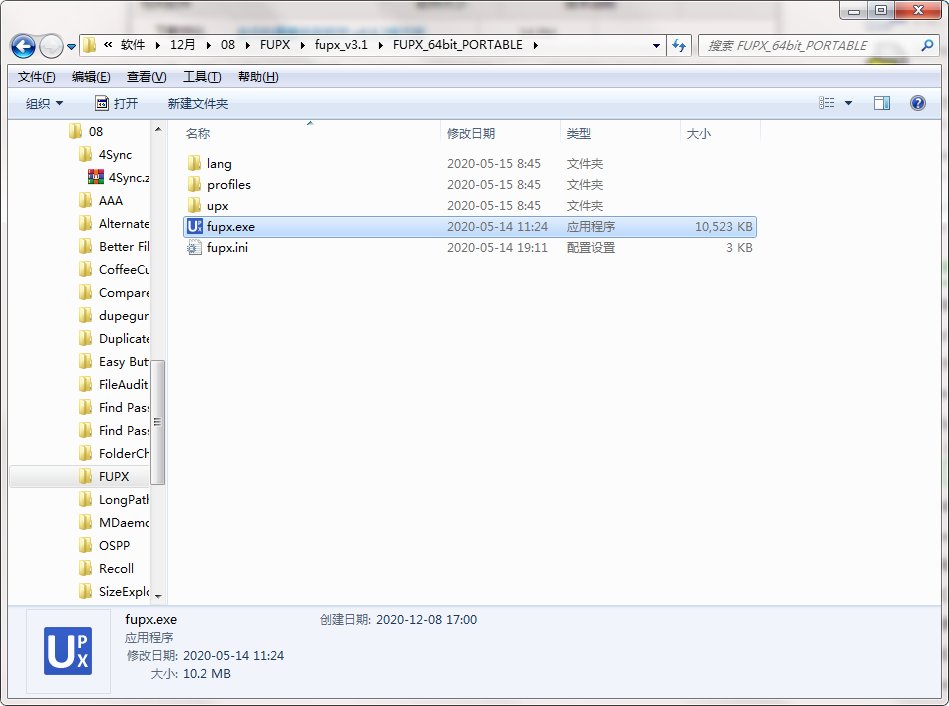This screenshot has height=706, width=949.
Task: Open the 组织 dropdown menu
Action: tap(44, 103)
